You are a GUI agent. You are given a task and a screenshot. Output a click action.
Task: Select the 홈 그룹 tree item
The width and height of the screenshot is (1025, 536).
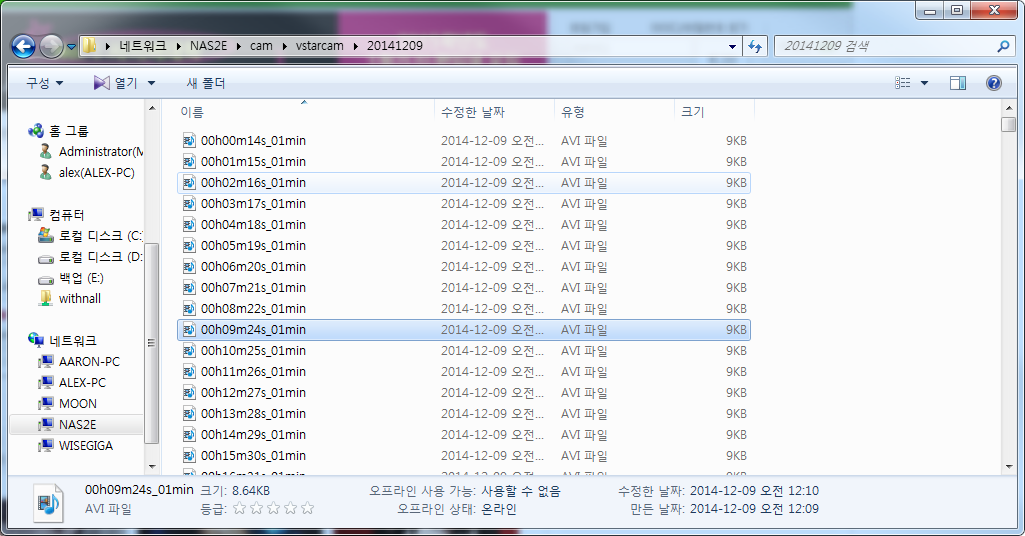pyautogui.click(x=68, y=131)
